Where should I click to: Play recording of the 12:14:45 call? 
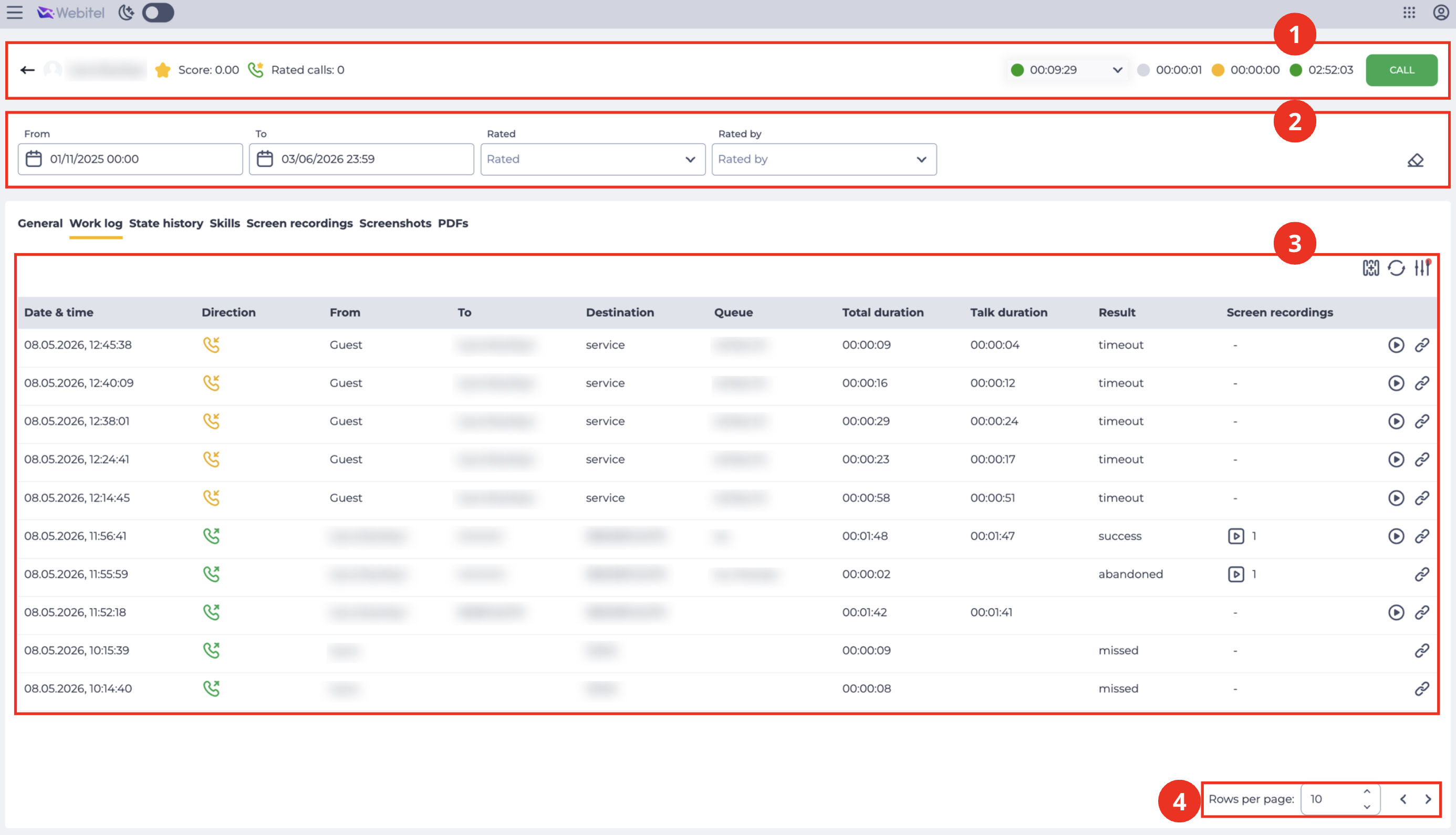pos(1396,498)
